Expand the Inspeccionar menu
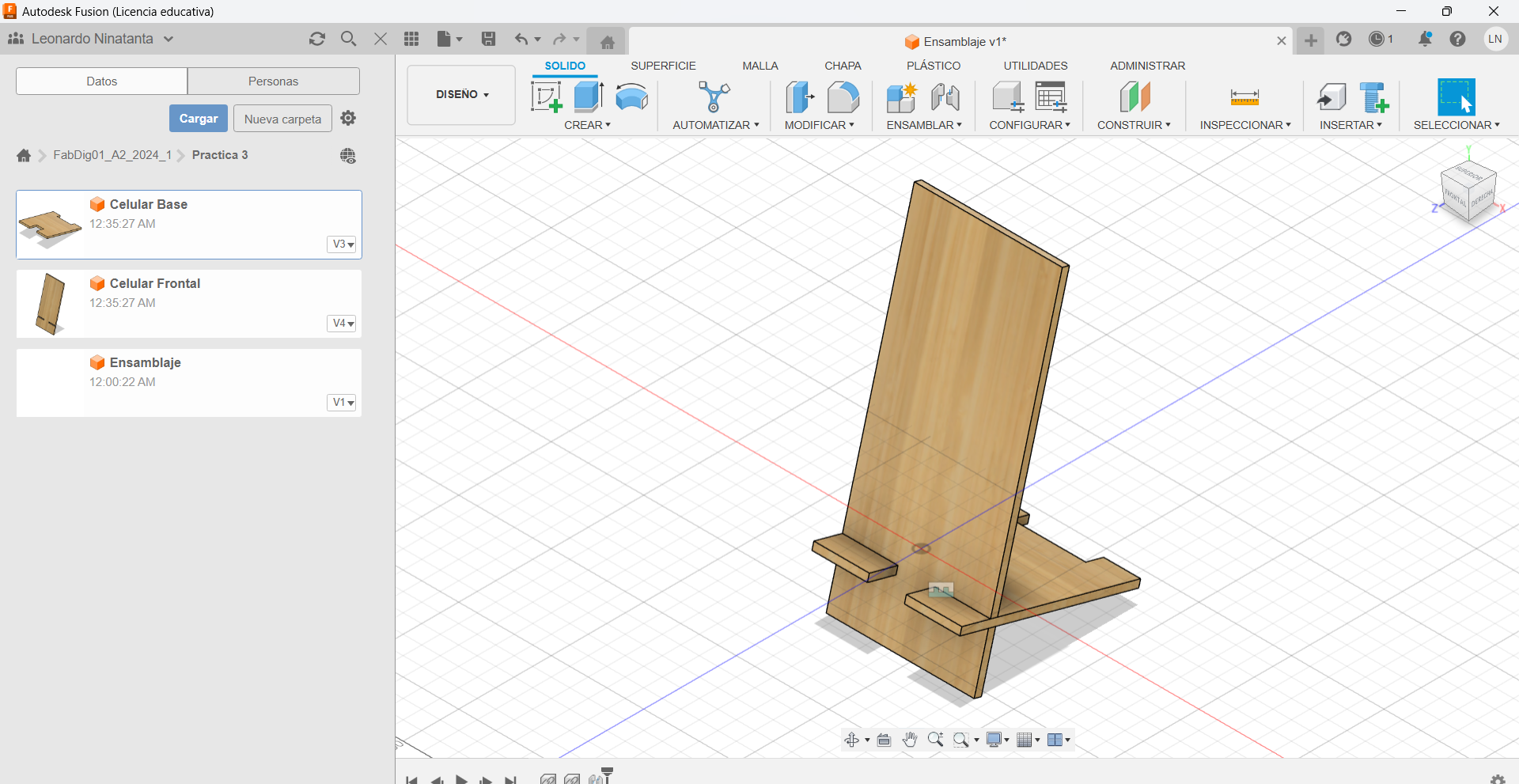Screen dimensions: 1519x784 pyautogui.click(x=1244, y=125)
